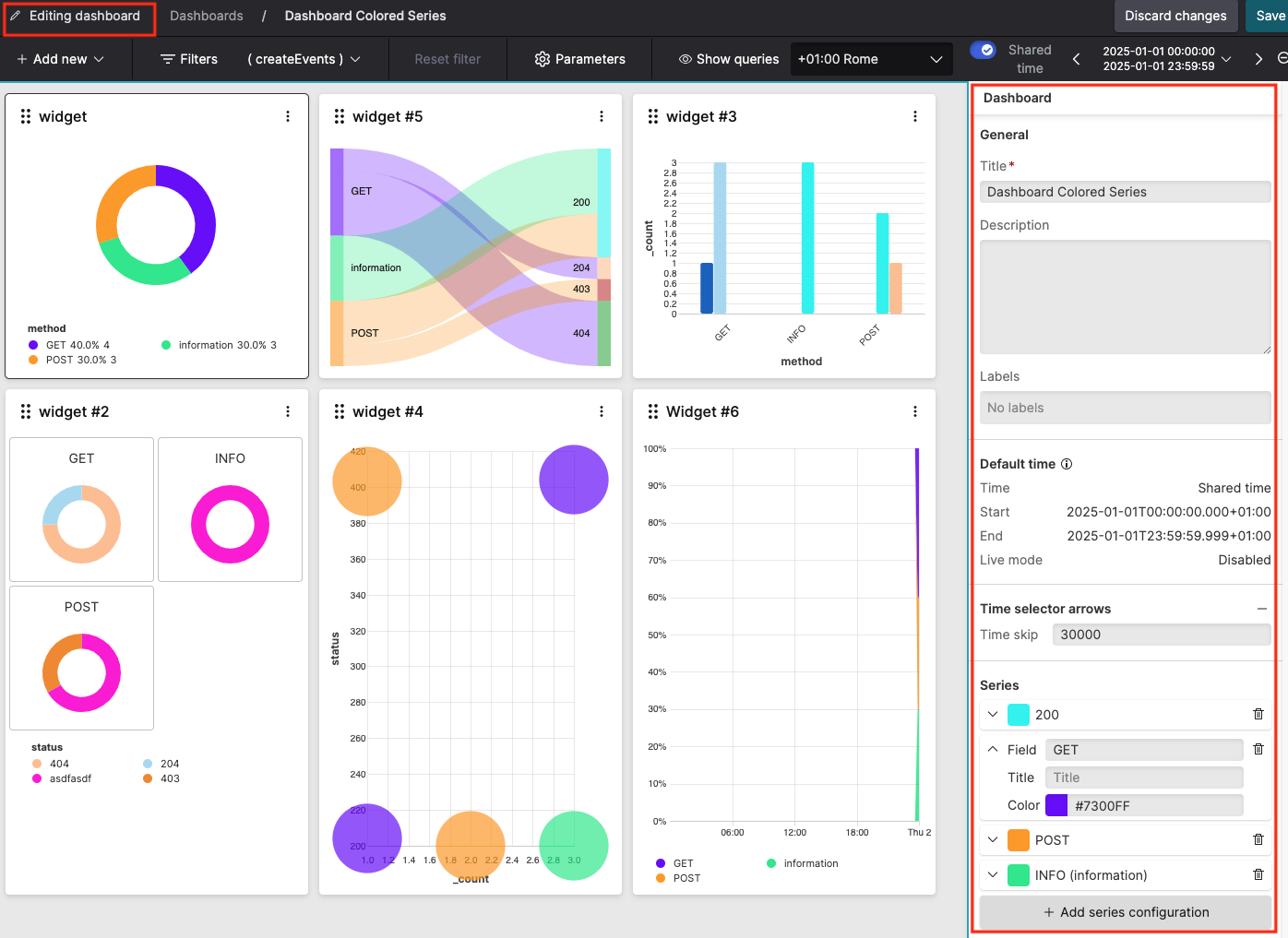
Task: Collapse the GET field series row
Action: click(993, 749)
